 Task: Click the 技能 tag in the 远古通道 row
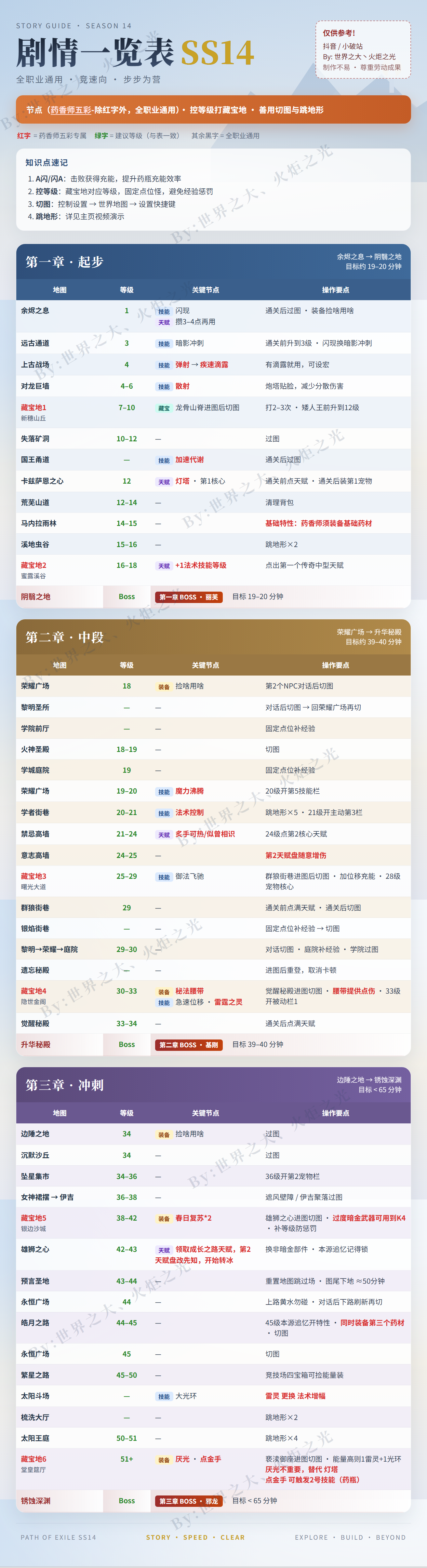[x=164, y=344]
